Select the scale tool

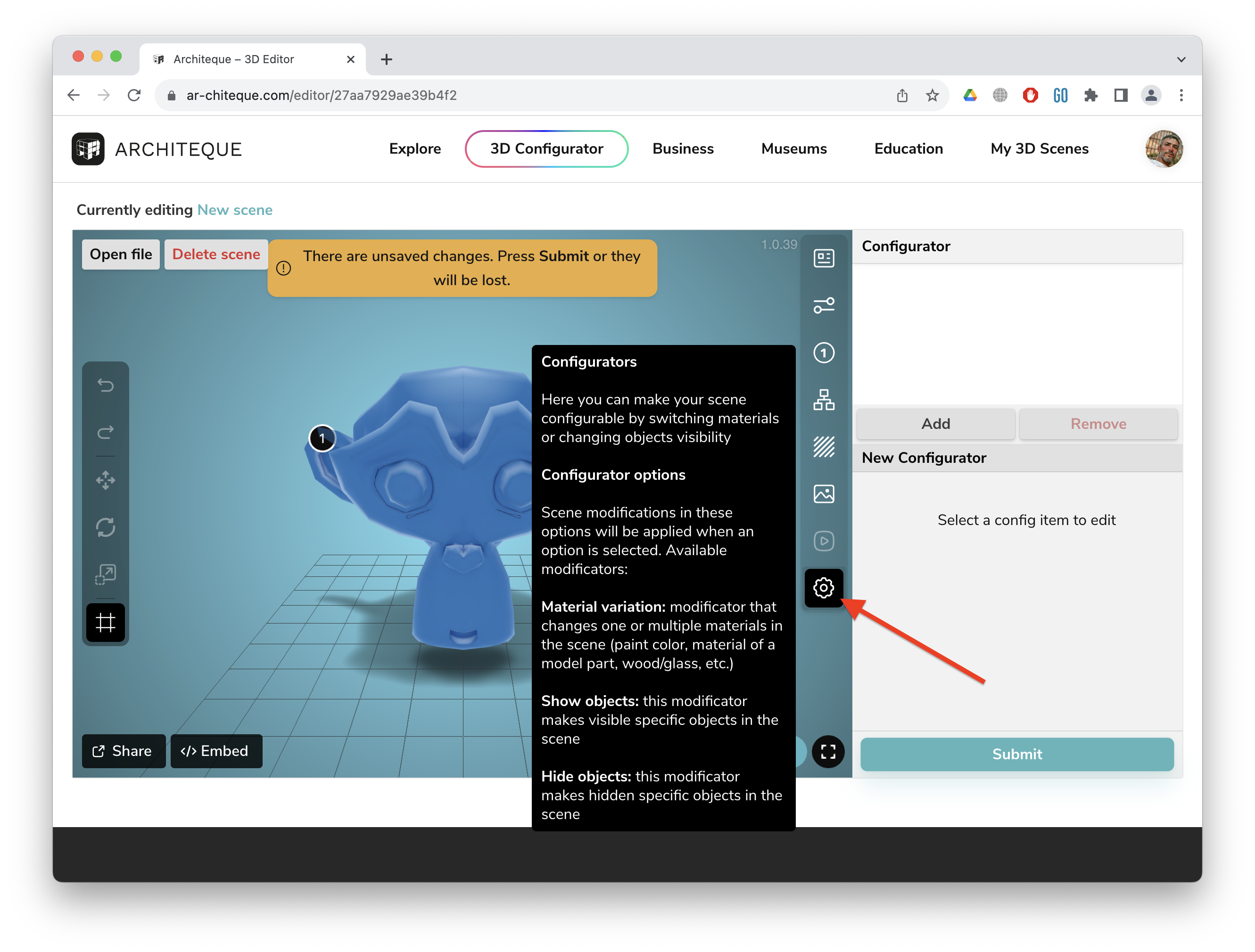[x=106, y=574]
